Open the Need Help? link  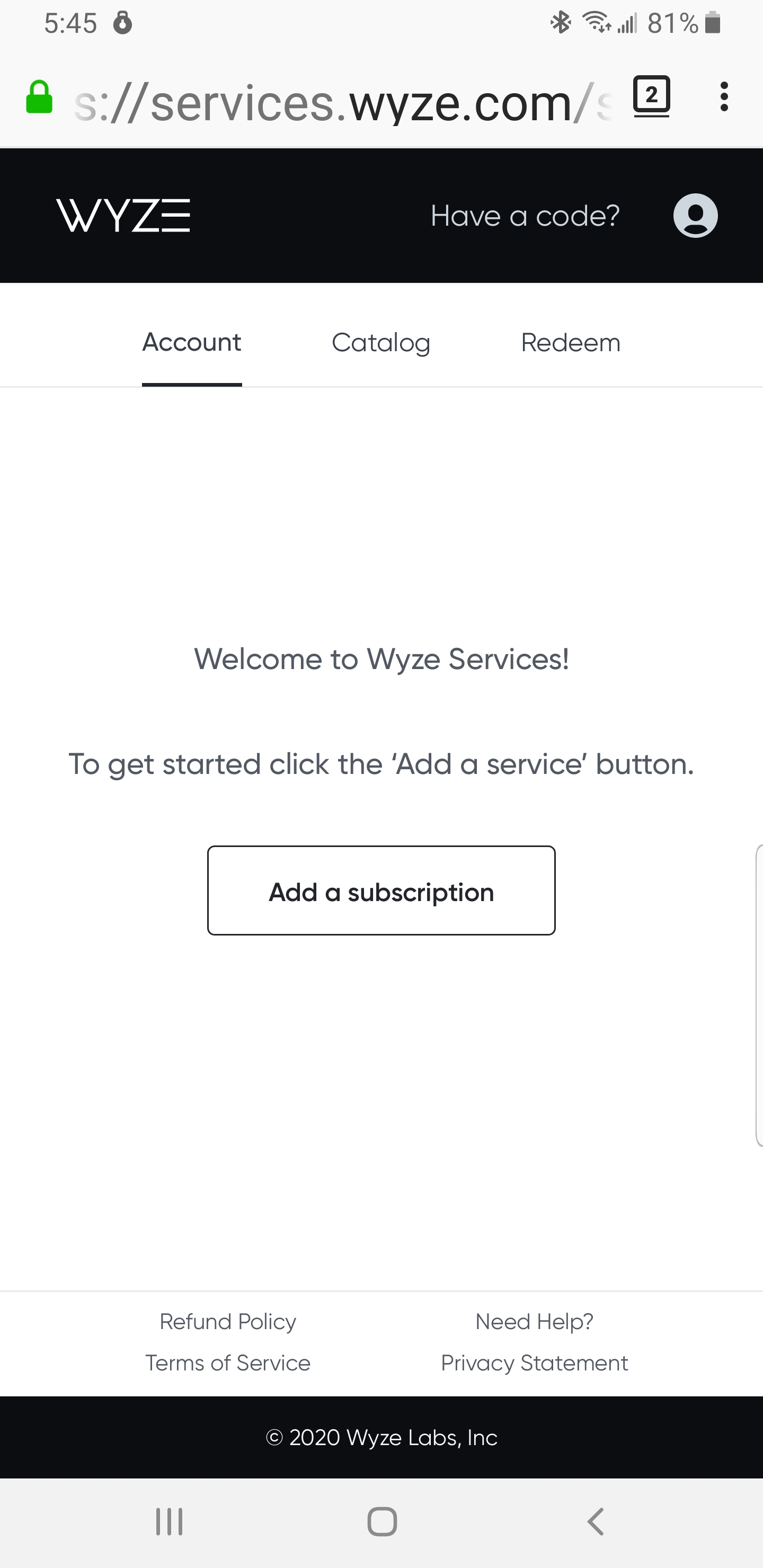click(x=534, y=1322)
